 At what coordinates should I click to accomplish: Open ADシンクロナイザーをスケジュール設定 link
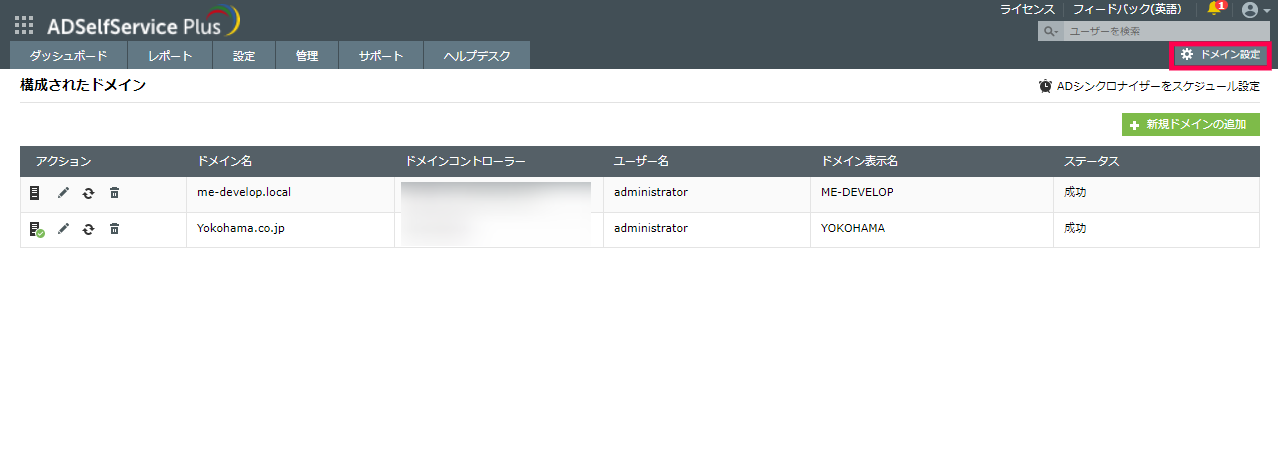pos(1158,86)
